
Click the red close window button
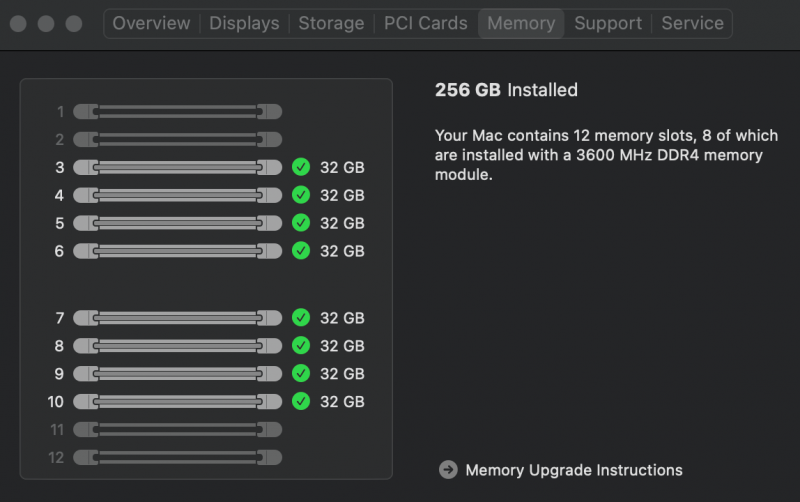tap(18, 23)
